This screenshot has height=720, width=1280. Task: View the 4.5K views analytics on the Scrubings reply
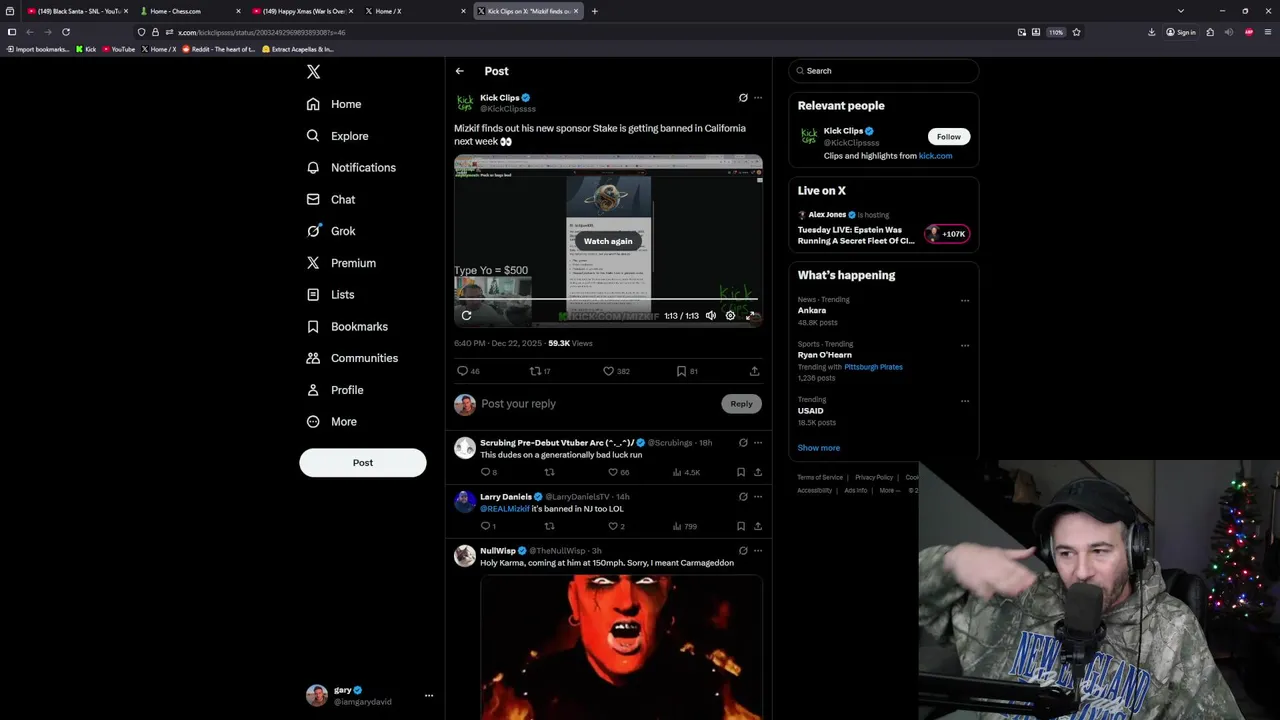point(686,472)
